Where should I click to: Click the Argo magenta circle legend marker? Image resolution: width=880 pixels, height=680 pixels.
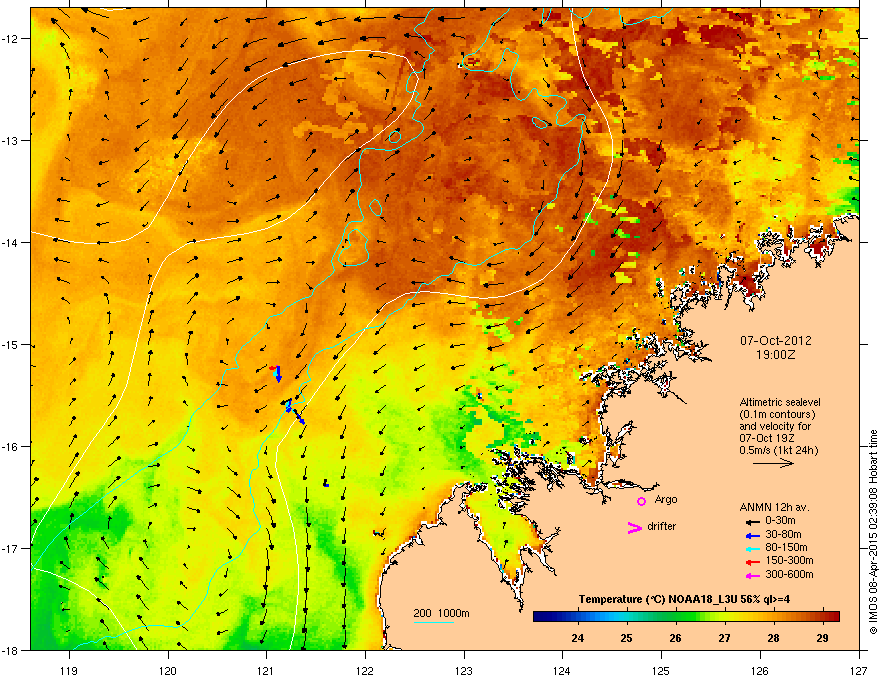tap(641, 501)
